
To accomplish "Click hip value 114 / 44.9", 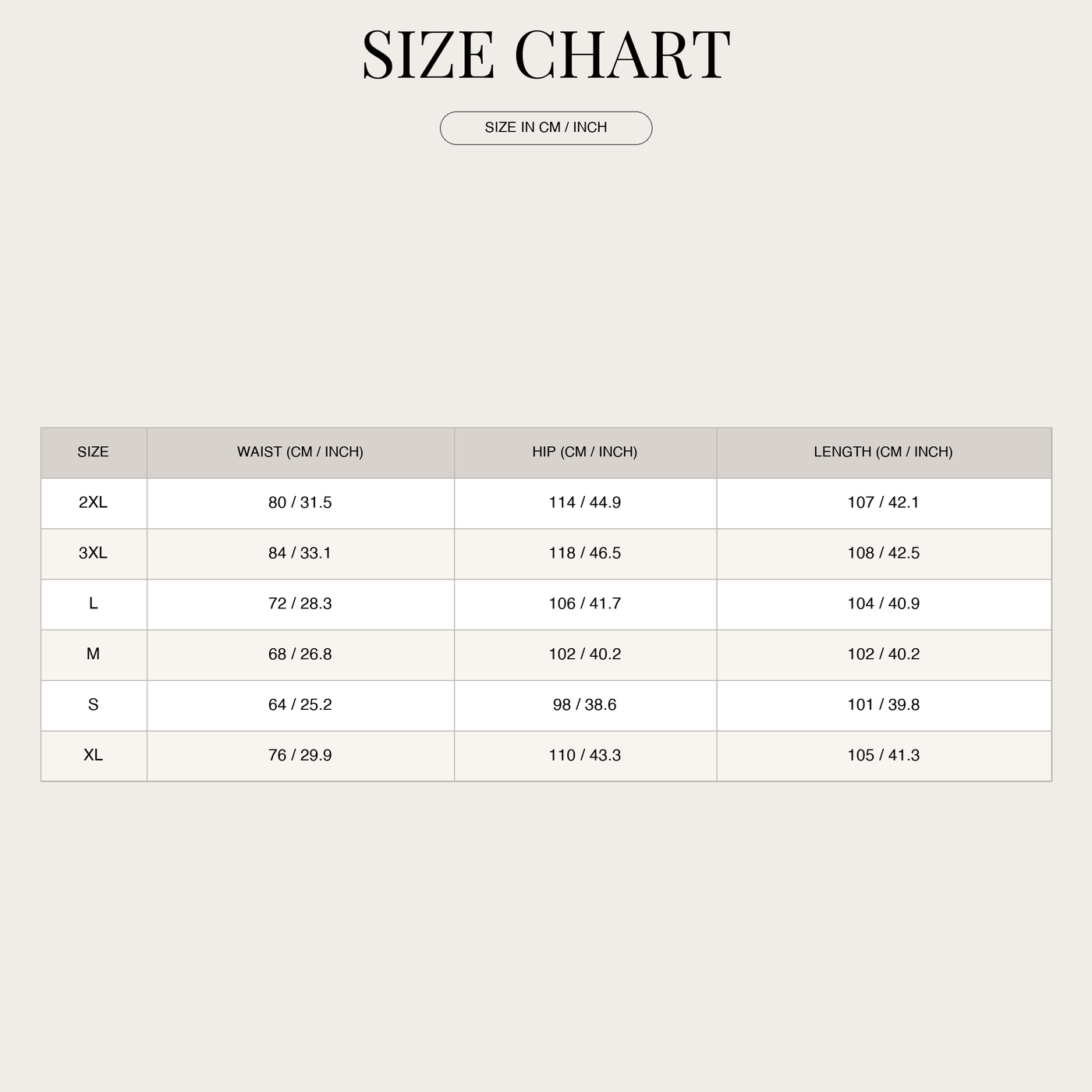I will tap(585, 502).
